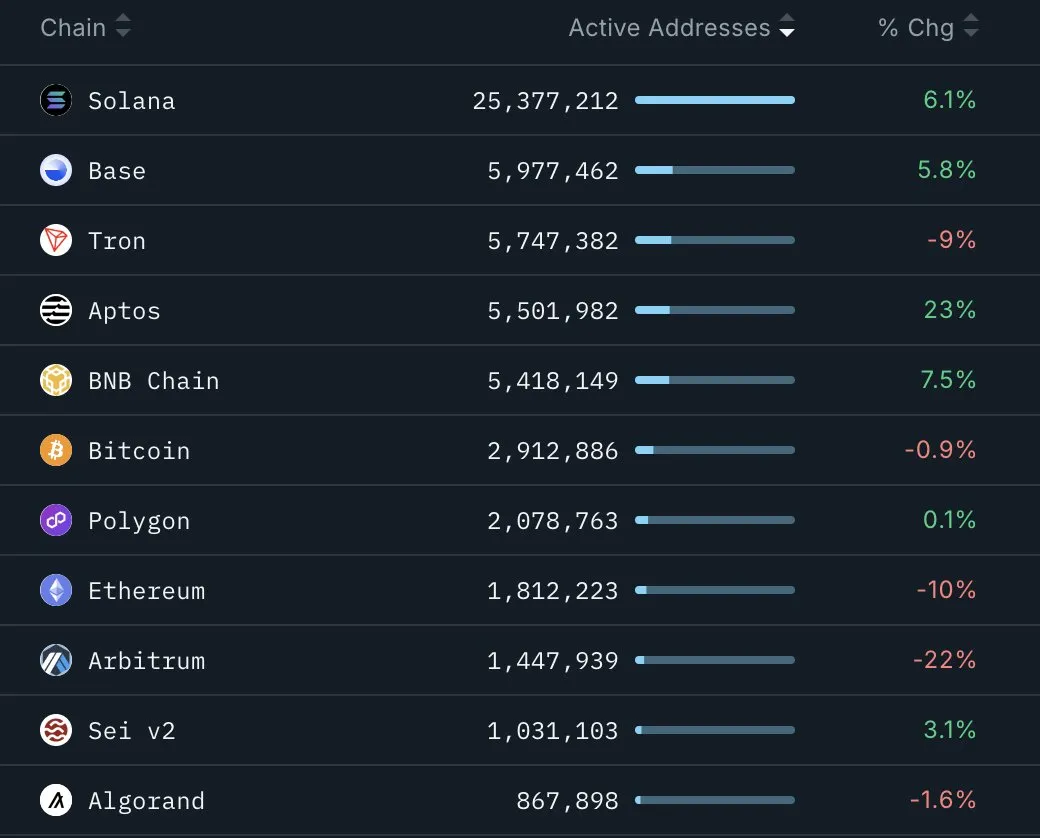Click Bitcoin's -0.9% change value
Screen dimensions: 1040x838
(940, 450)
